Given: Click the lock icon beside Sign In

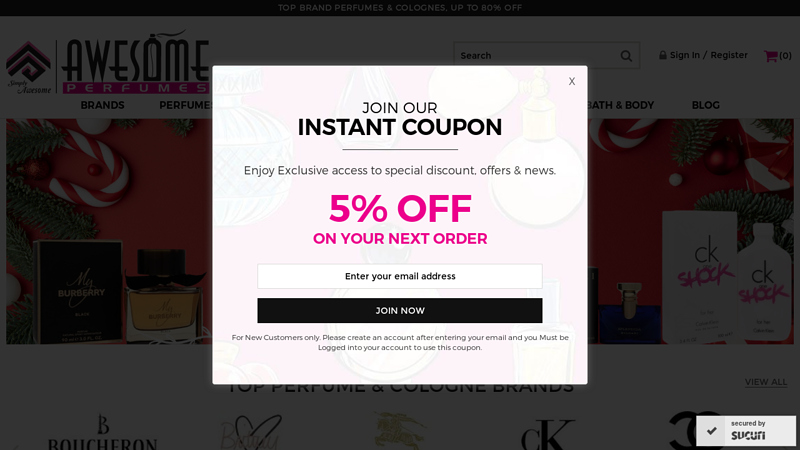Looking at the screenshot, I should pos(662,55).
